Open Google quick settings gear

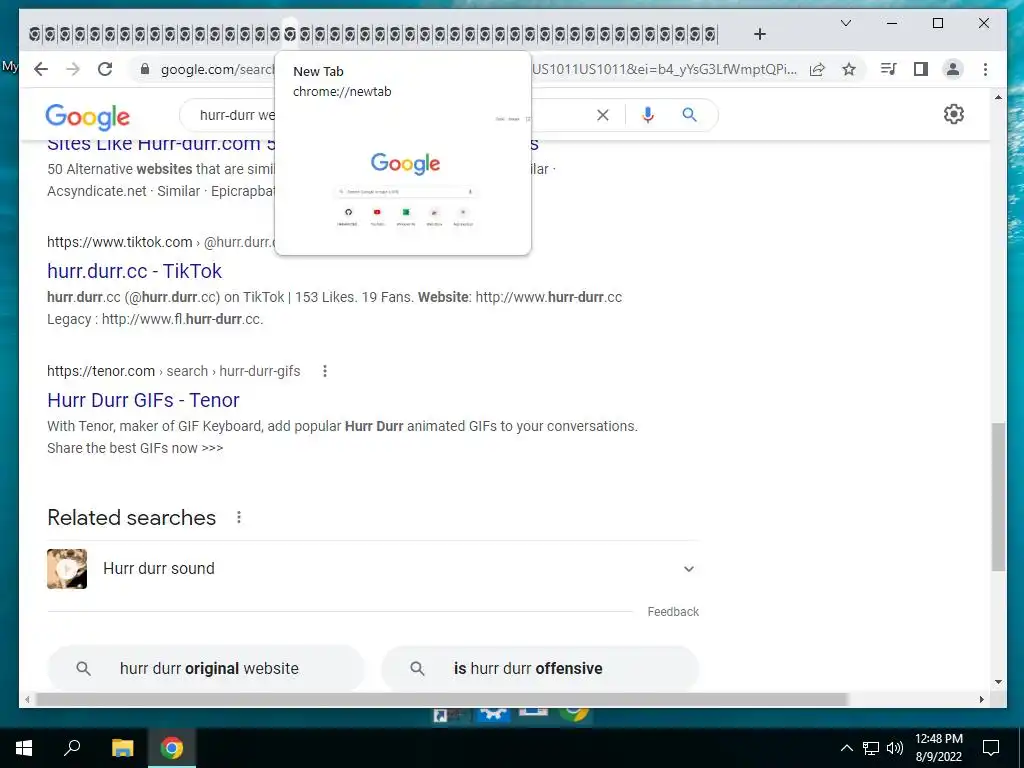click(953, 114)
